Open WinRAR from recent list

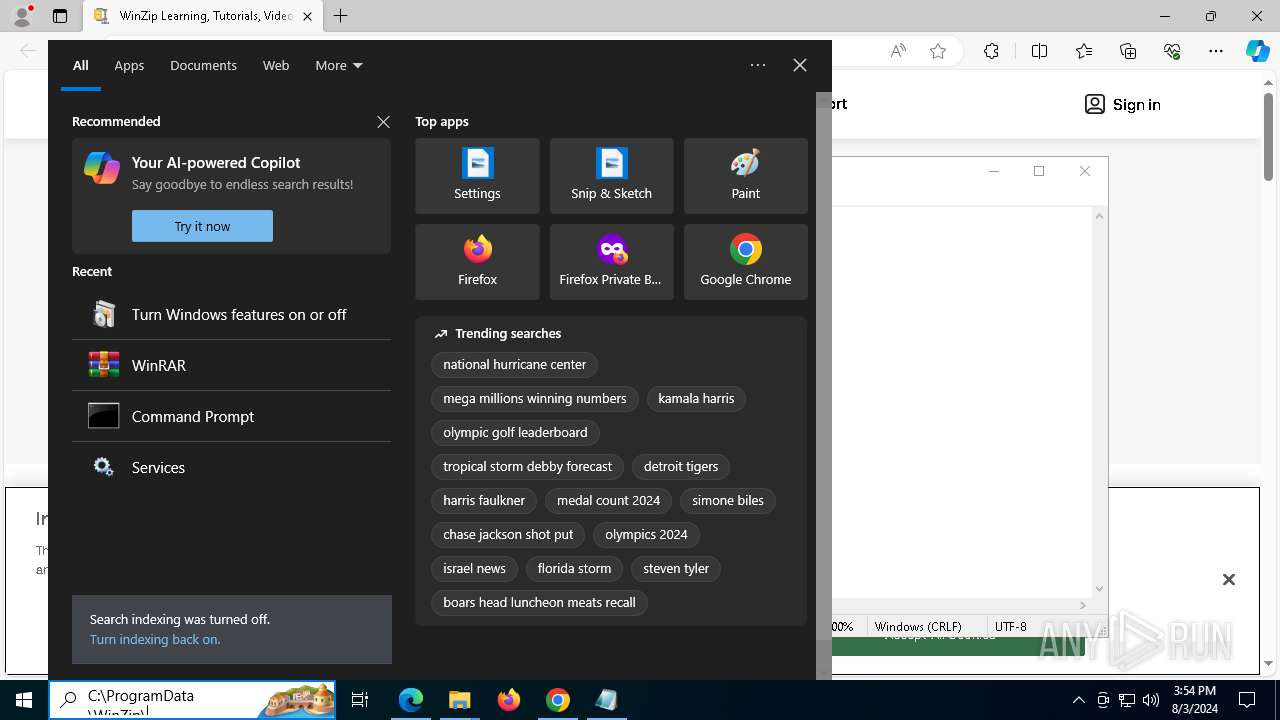231,365
